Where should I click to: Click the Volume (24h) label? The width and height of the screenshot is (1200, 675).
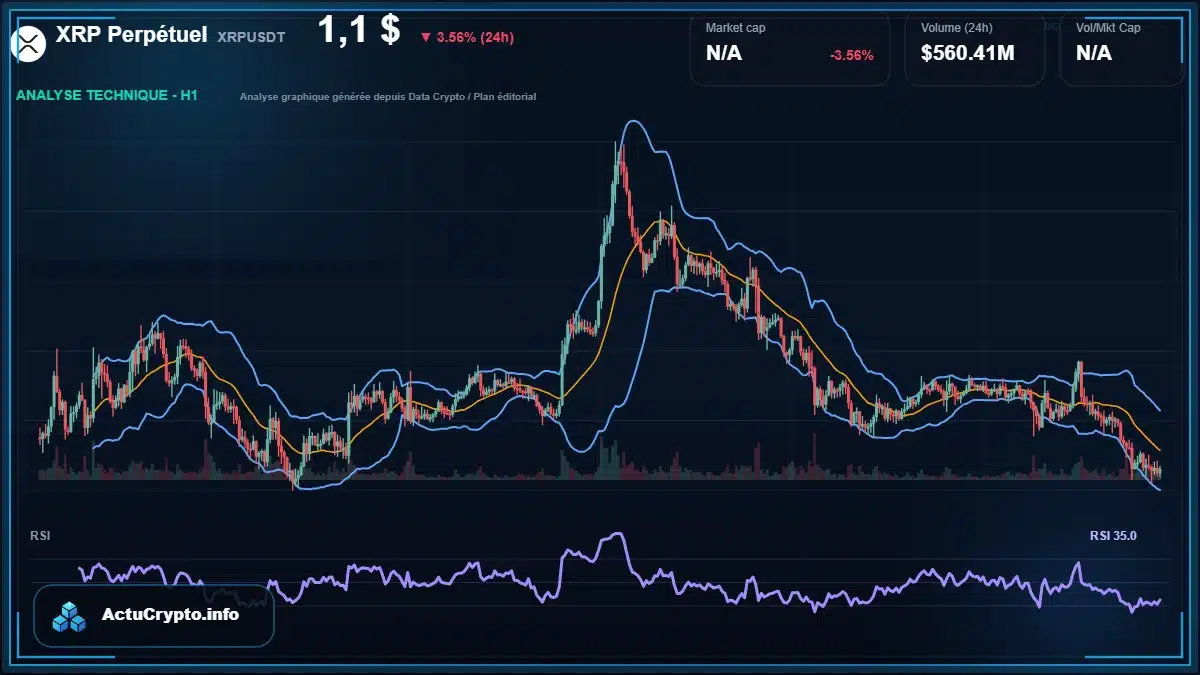957,28
